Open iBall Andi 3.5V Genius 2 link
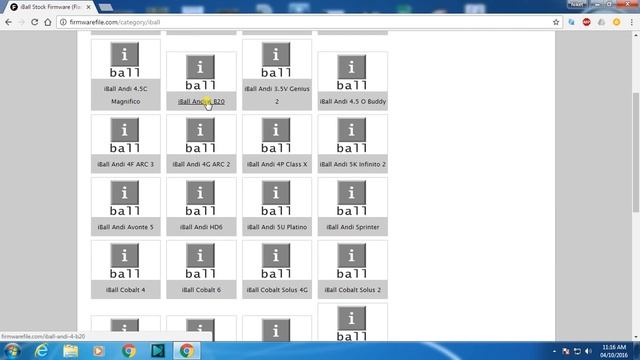The image size is (640, 360). tap(277, 95)
